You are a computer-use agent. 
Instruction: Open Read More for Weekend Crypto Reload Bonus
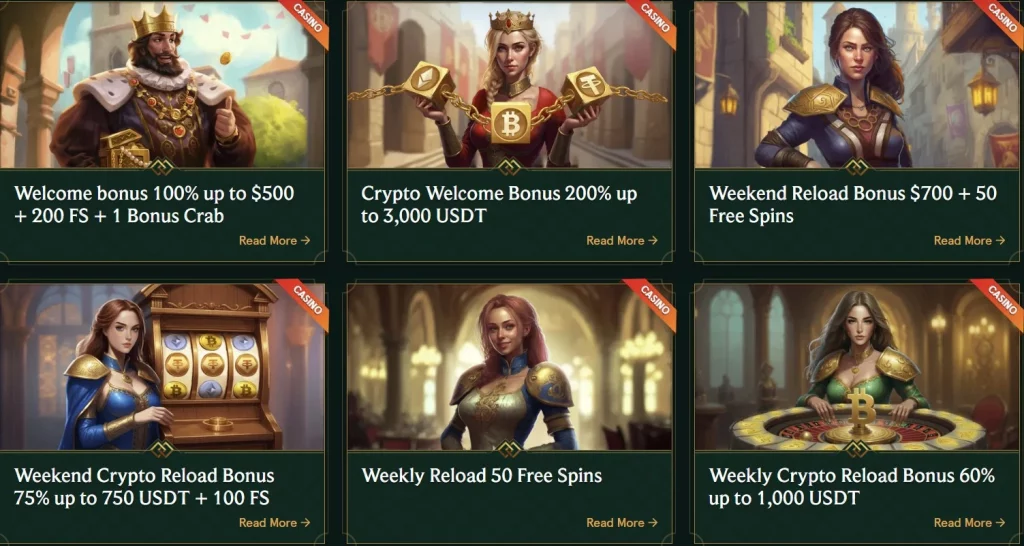(x=274, y=522)
